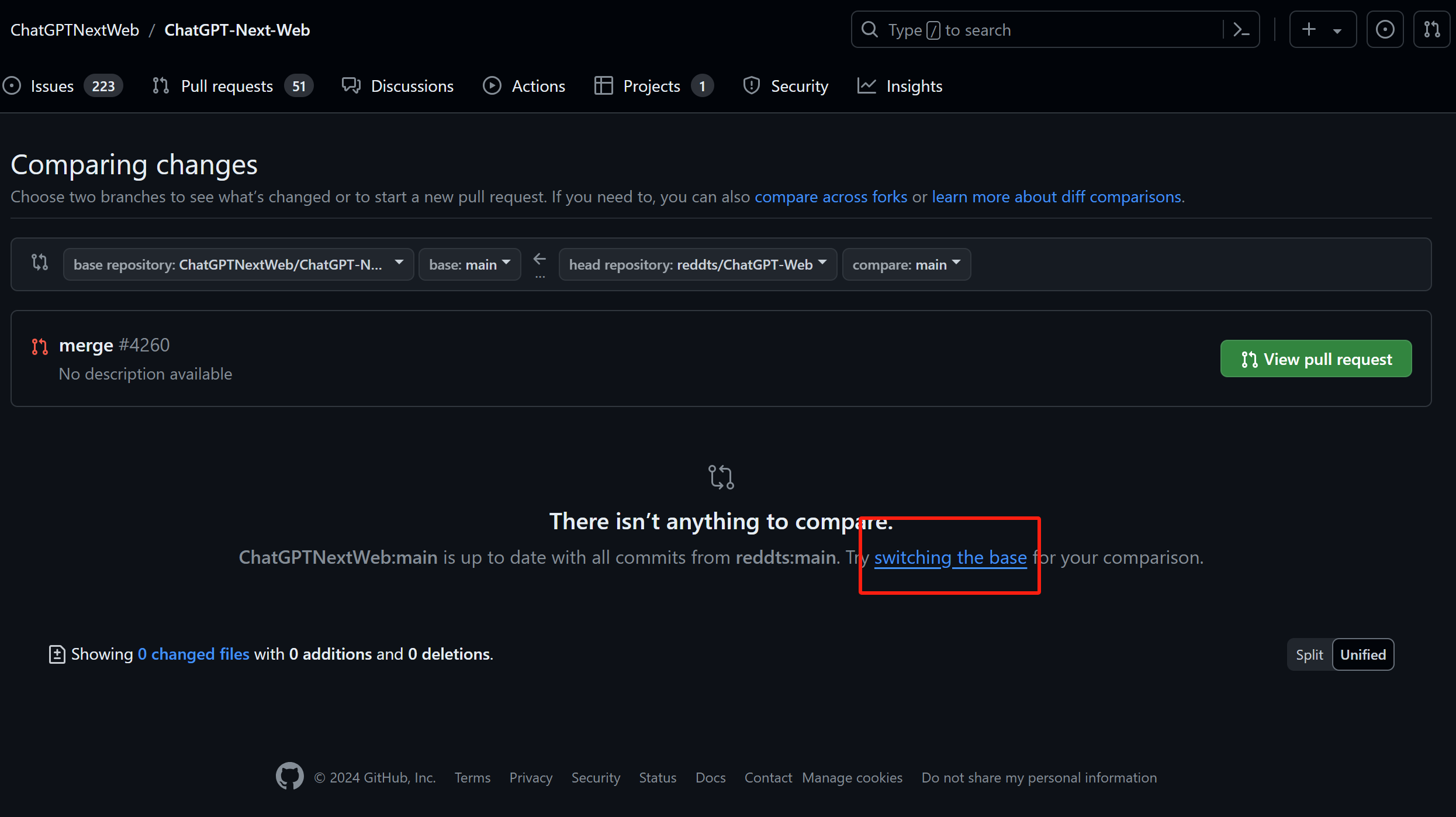Open the head repository reddts/ChatGPT-Web dropdown

(698, 264)
